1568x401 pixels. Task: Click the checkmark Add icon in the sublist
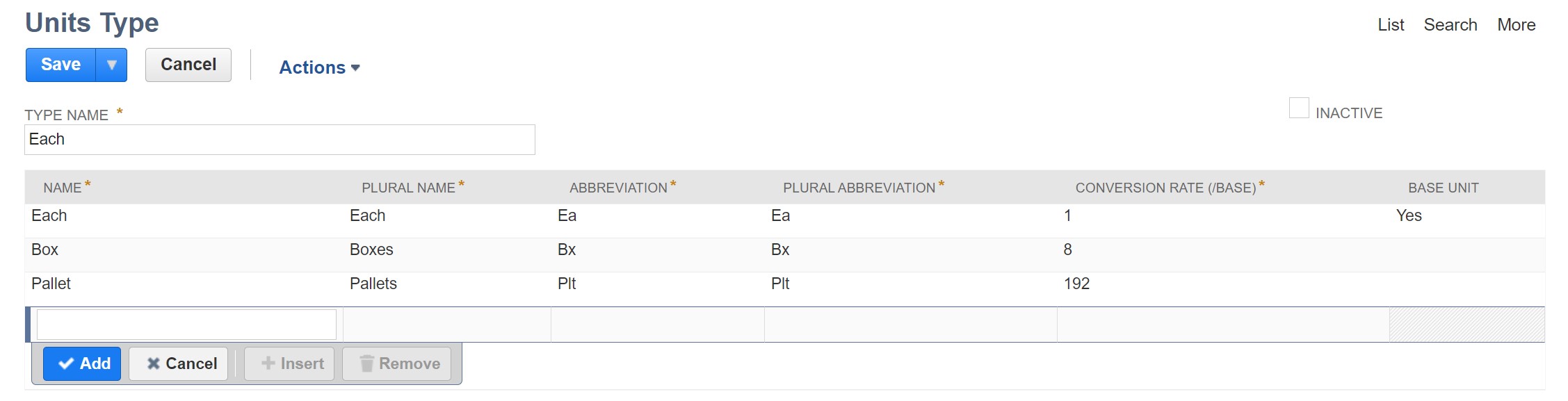[66, 363]
